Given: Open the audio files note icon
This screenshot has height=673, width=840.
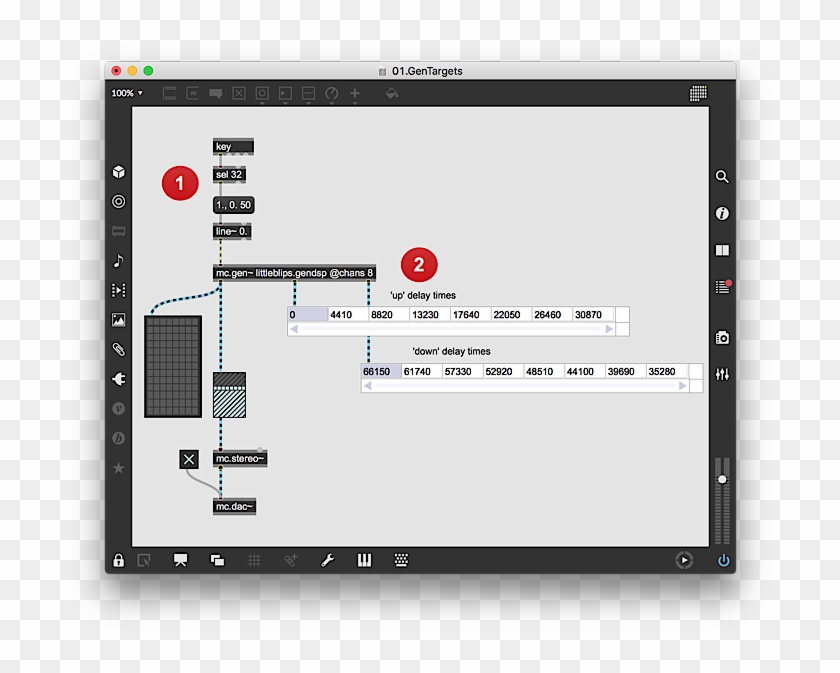Looking at the screenshot, I should point(118,261).
